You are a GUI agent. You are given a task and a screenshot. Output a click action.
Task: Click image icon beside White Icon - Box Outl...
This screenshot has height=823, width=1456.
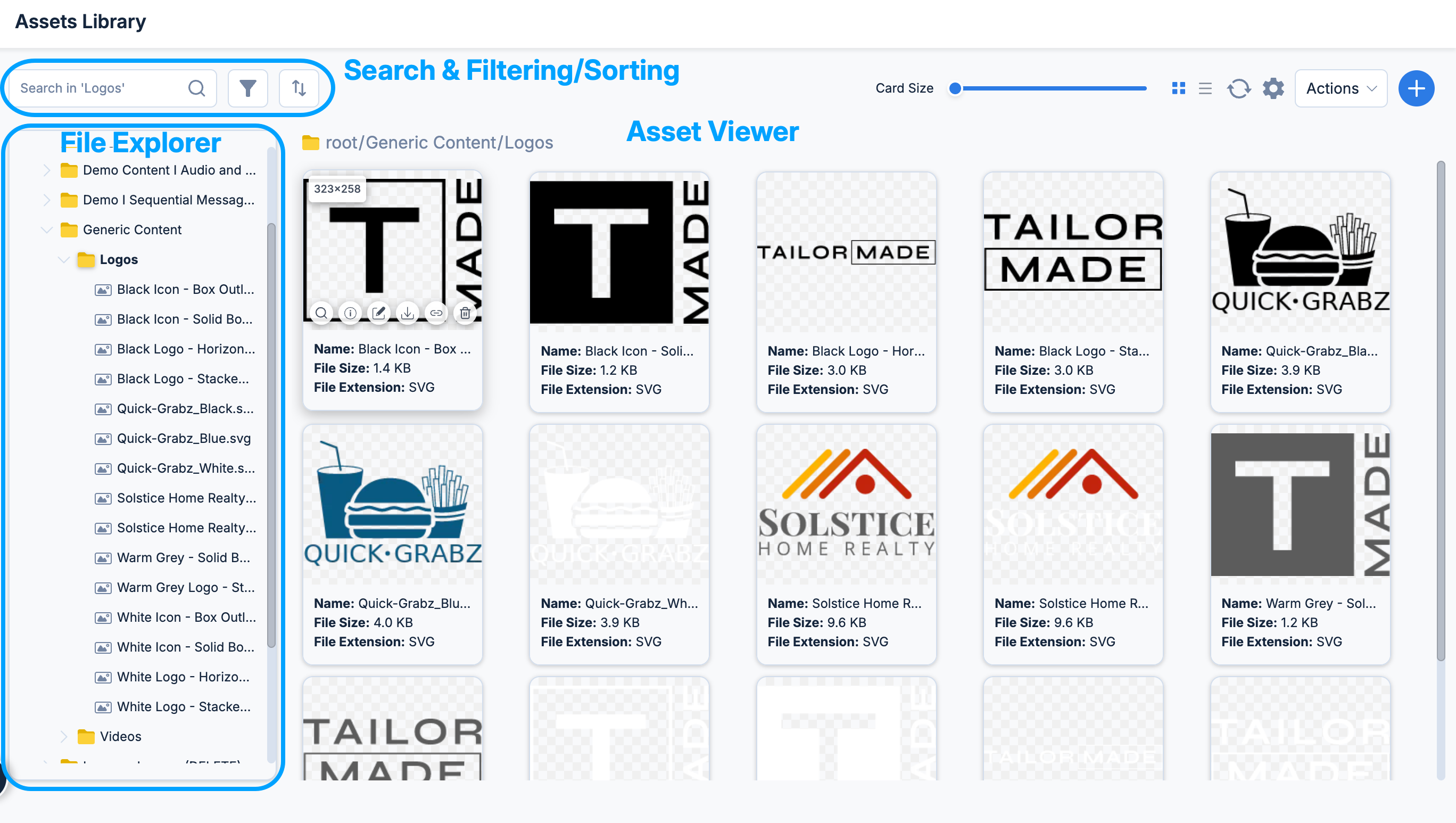point(103,619)
